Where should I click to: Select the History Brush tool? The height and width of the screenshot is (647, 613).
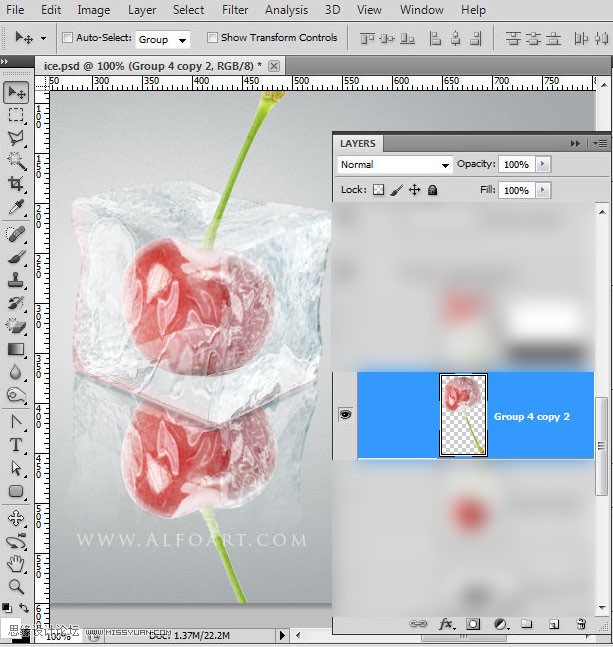click(16, 303)
